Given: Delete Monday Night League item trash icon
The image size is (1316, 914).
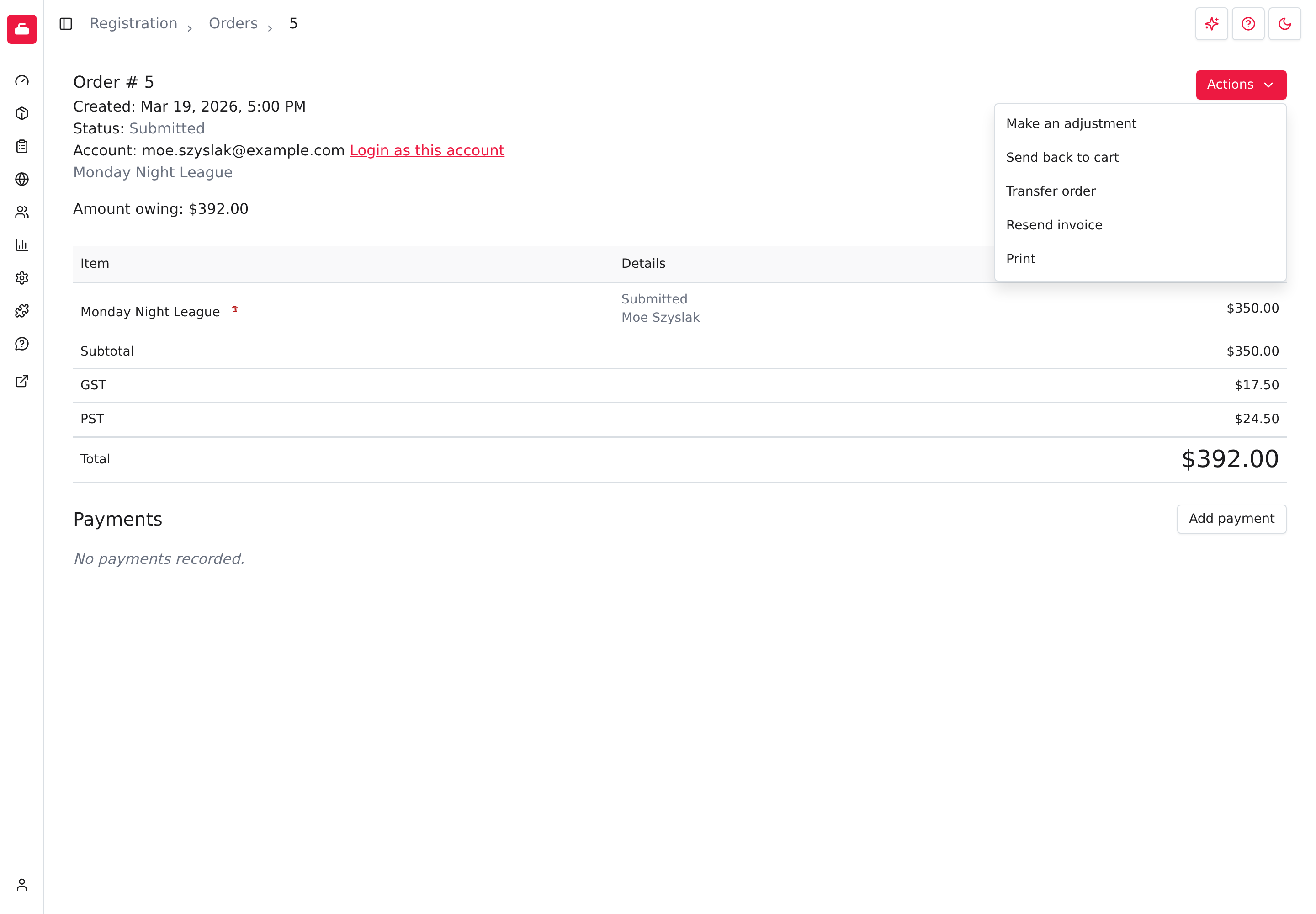Looking at the screenshot, I should point(235,309).
